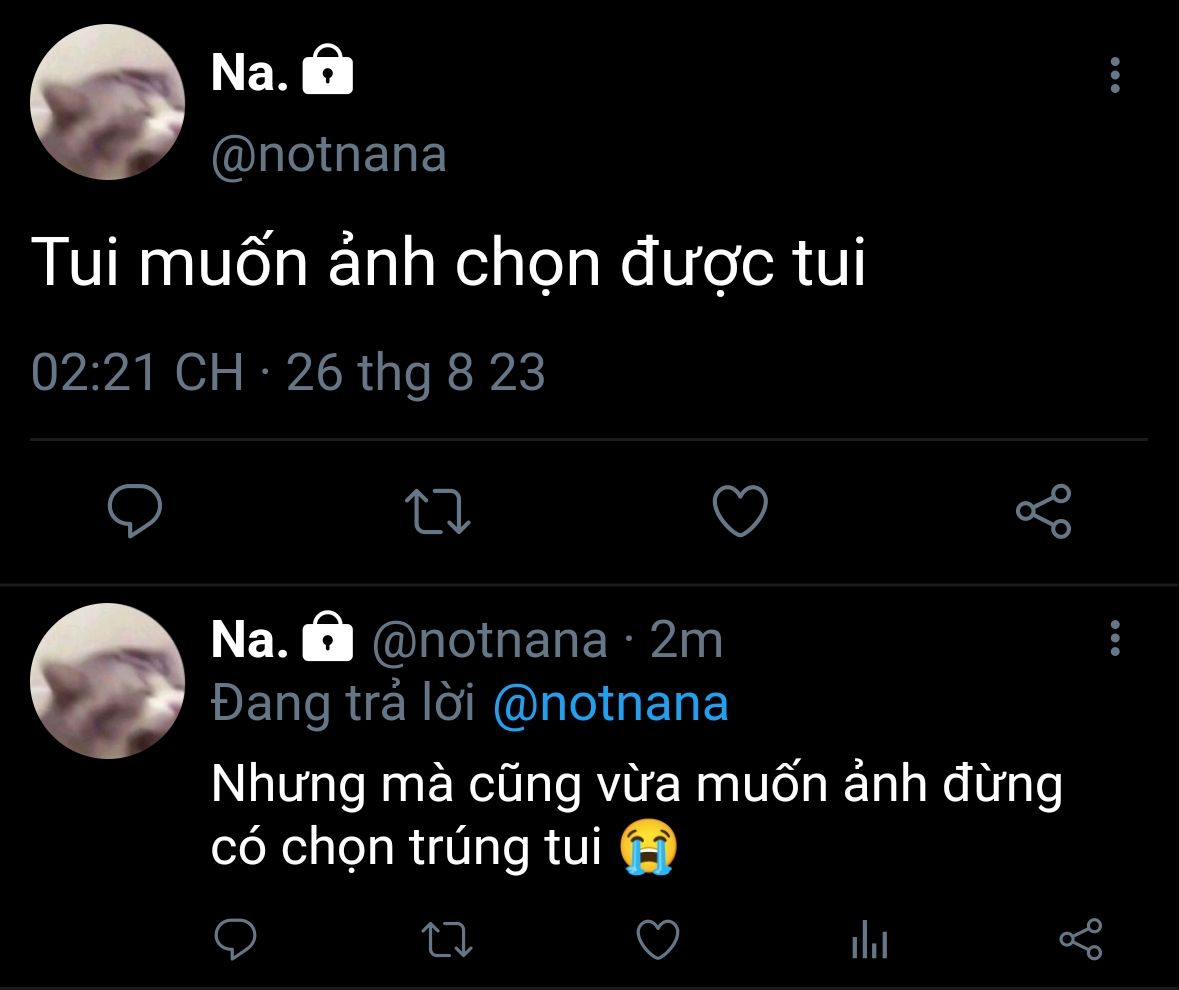
Task: Retweet the reply tweet
Action: (x=447, y=940)
